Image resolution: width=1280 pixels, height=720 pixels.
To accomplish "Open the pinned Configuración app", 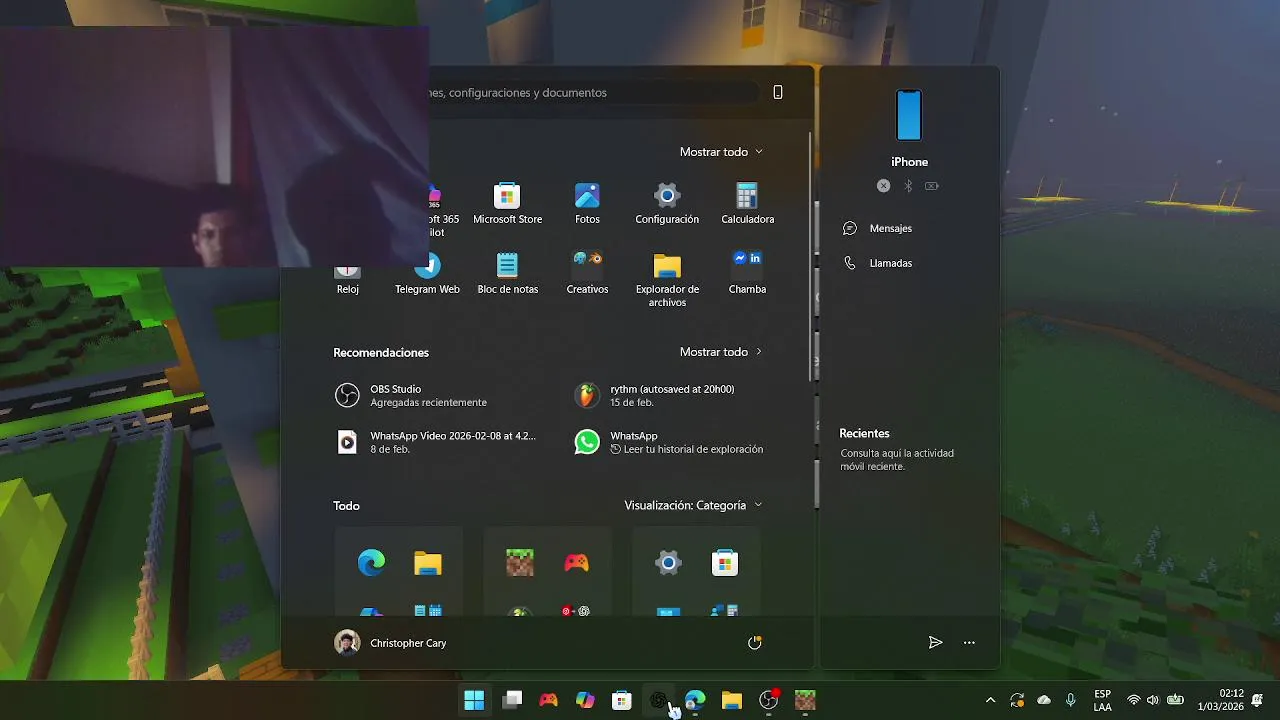I will (x=667, y=204).
